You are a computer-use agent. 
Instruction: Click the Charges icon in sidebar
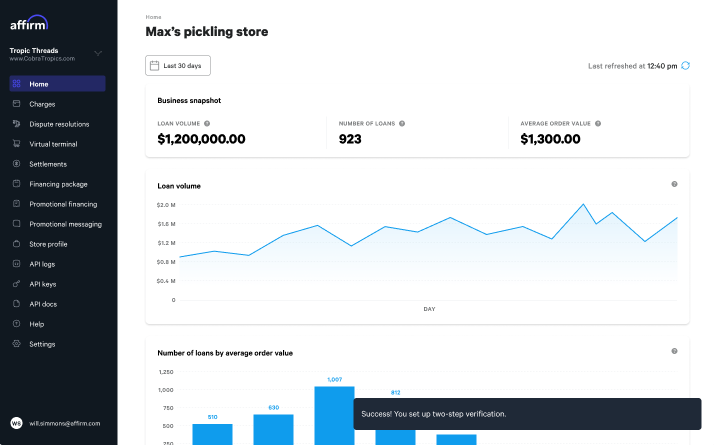pos(16,104)
